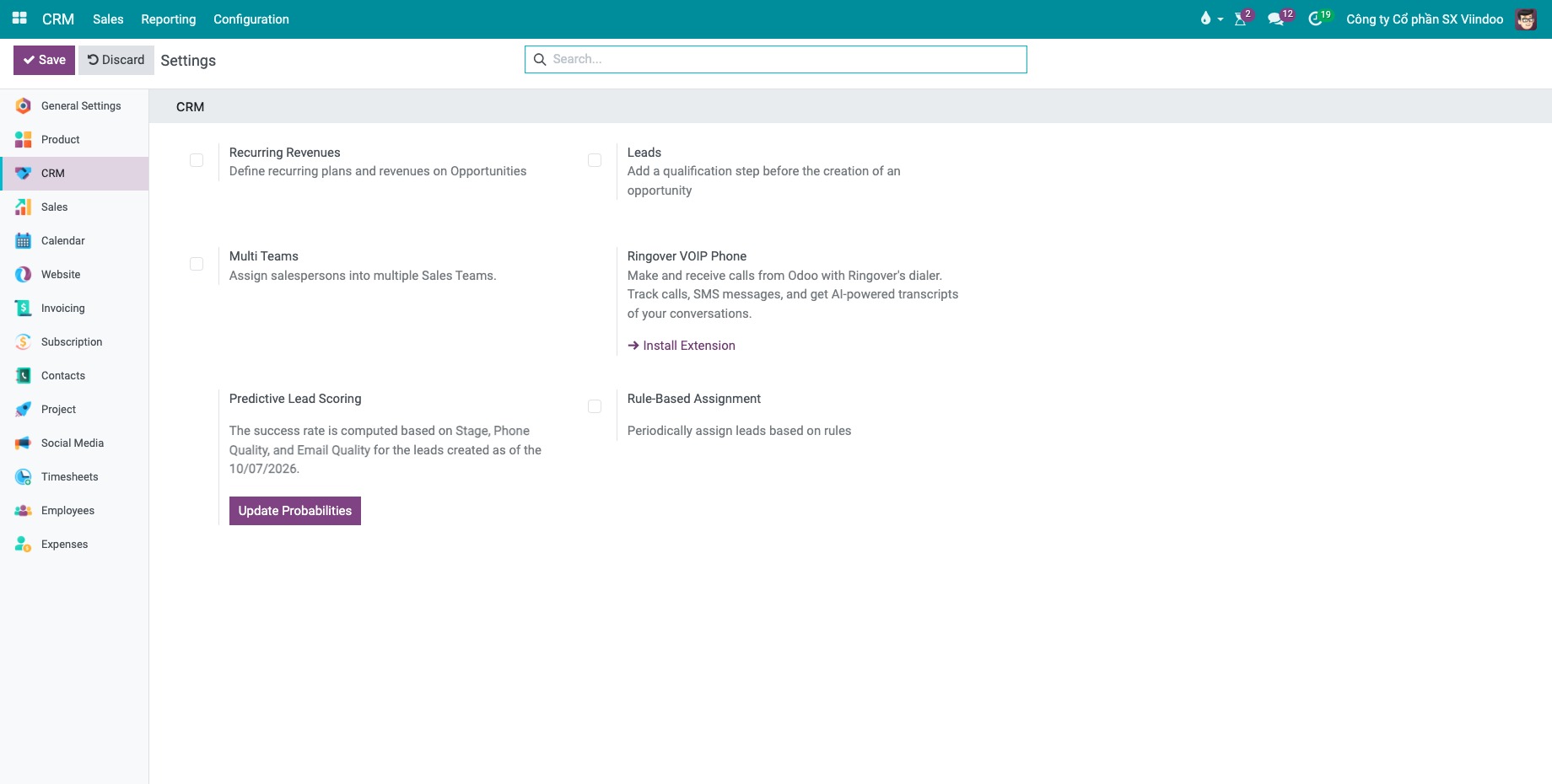Open Invoicing settings section
The height and width of the screenshot is (784, 1552).
coord(74,309)
